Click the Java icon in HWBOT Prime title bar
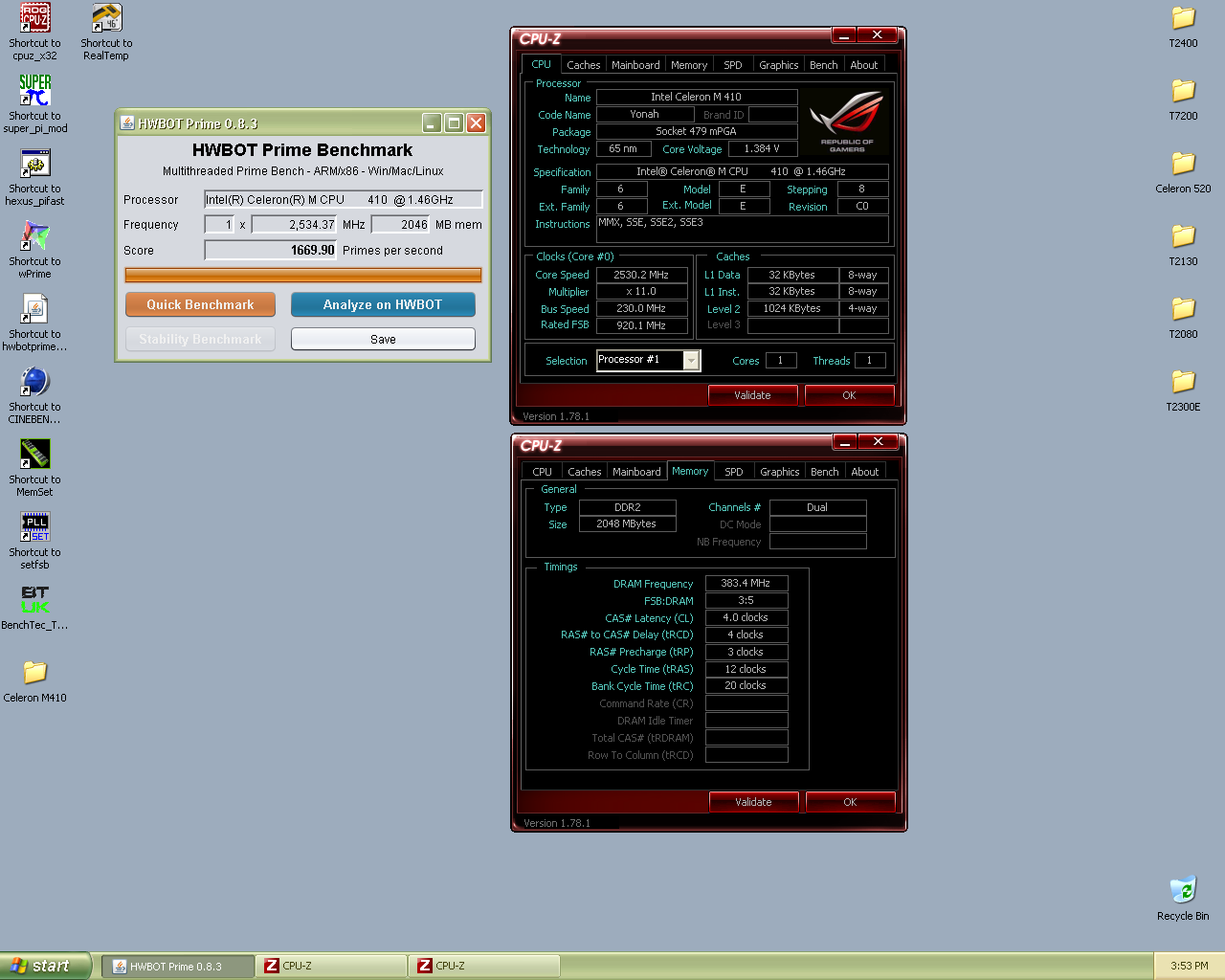The height and width of the screenshot is (980, 1225). coord(126,122)
